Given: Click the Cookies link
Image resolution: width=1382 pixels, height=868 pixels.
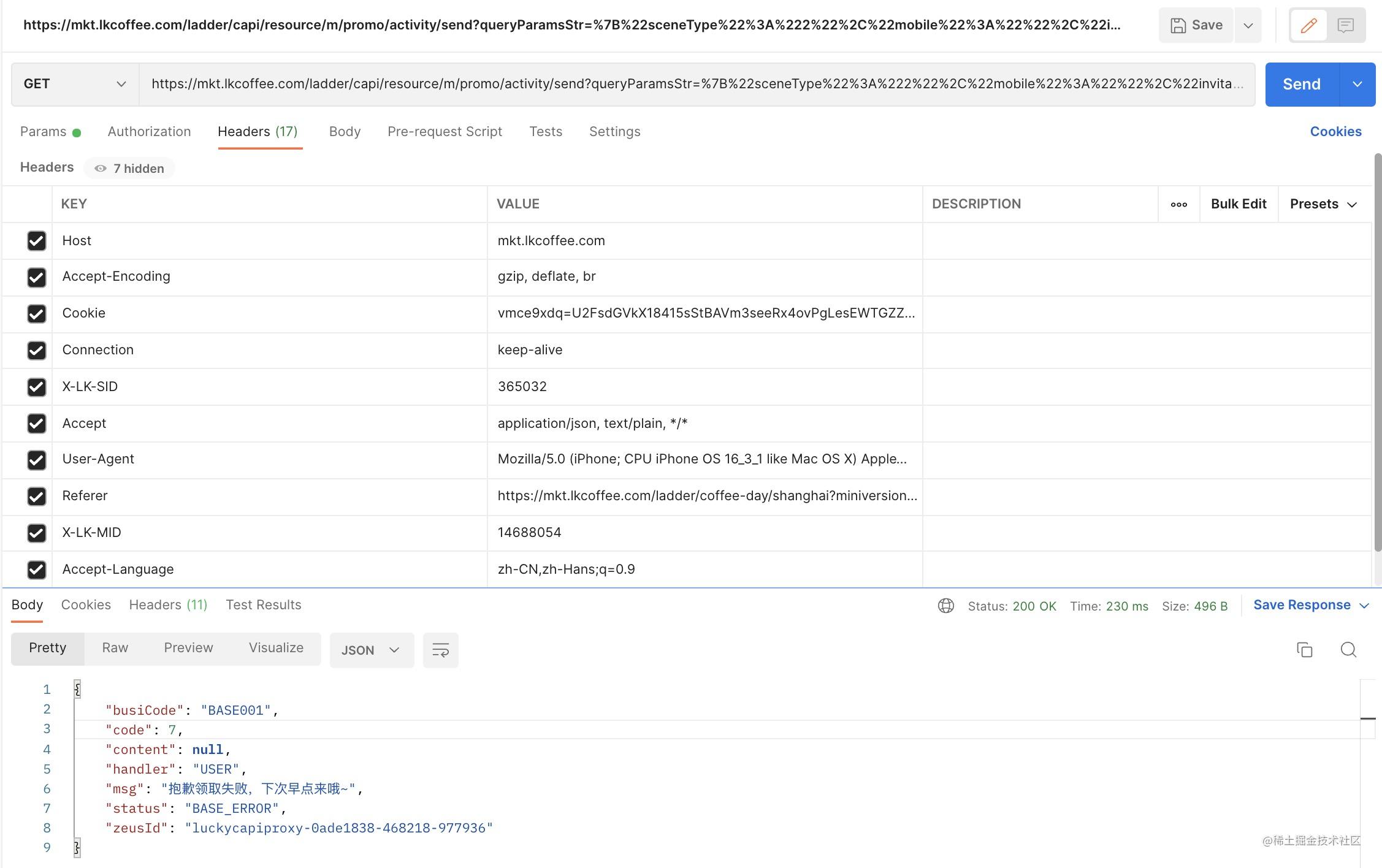Looking at the screenshot, I should [1335, 132].
